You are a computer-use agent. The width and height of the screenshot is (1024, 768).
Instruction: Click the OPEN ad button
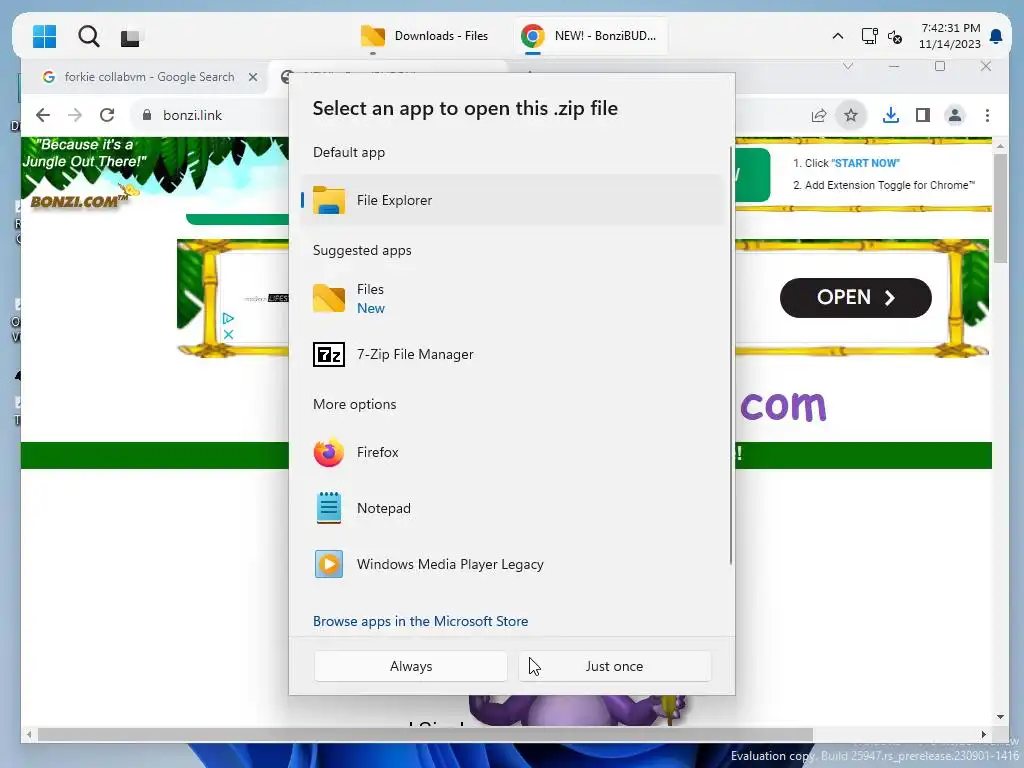(856, 298)
